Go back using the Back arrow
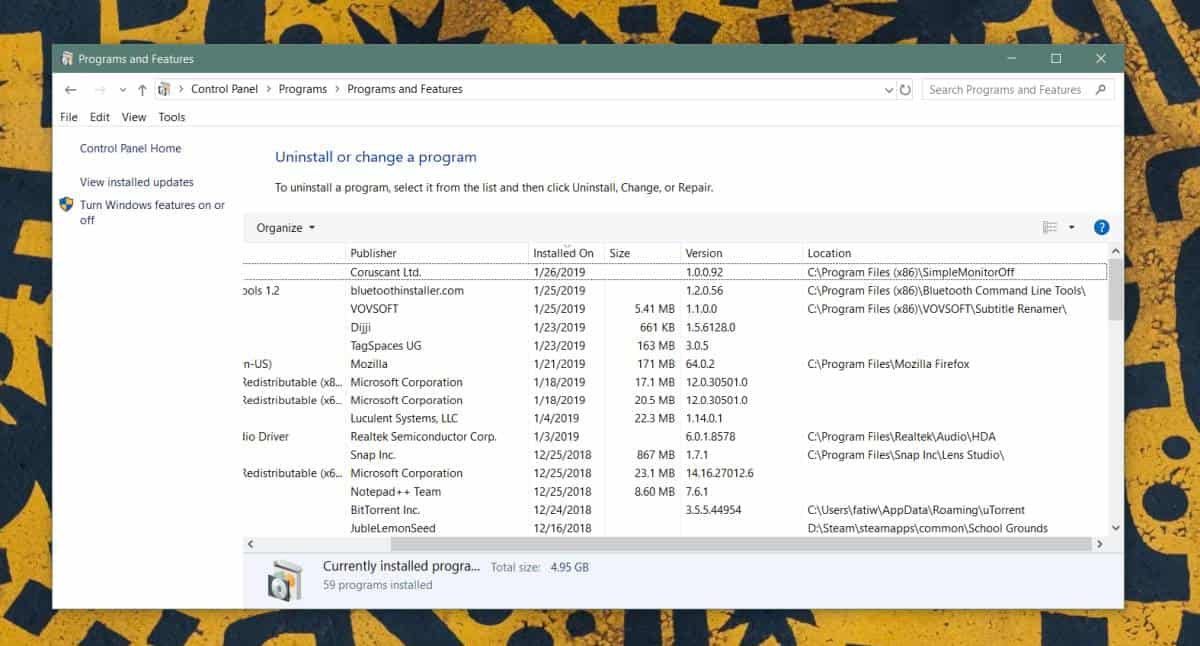Screen dimensions: 1200x646 [x=70, y=90]
